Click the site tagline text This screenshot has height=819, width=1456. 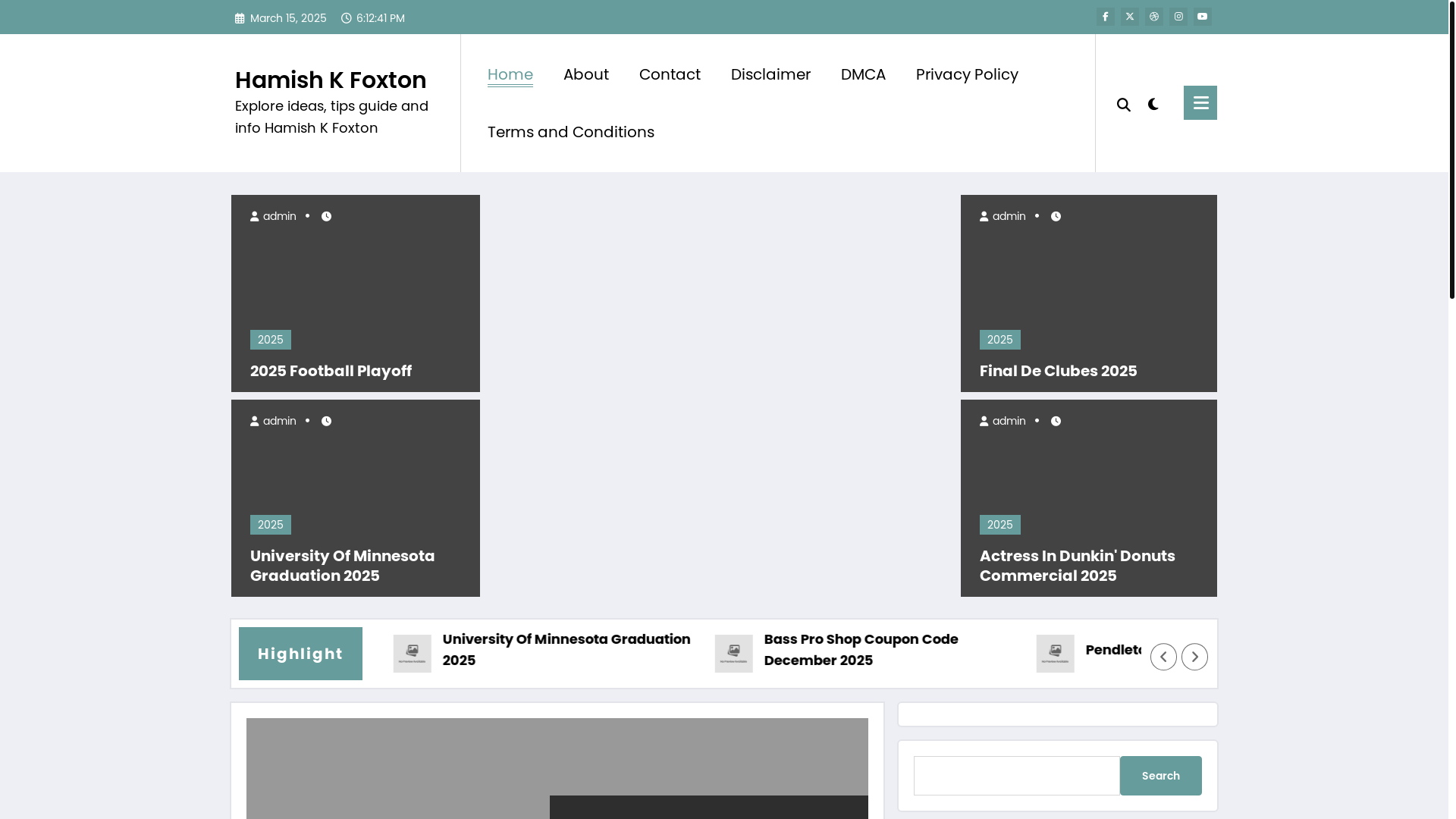click(331, 117)
